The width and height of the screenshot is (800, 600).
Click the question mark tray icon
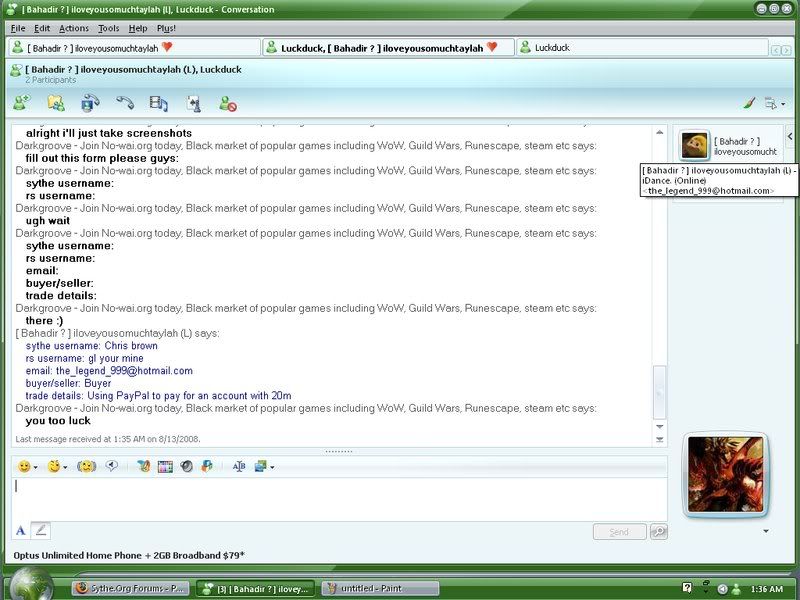(687, 588)
